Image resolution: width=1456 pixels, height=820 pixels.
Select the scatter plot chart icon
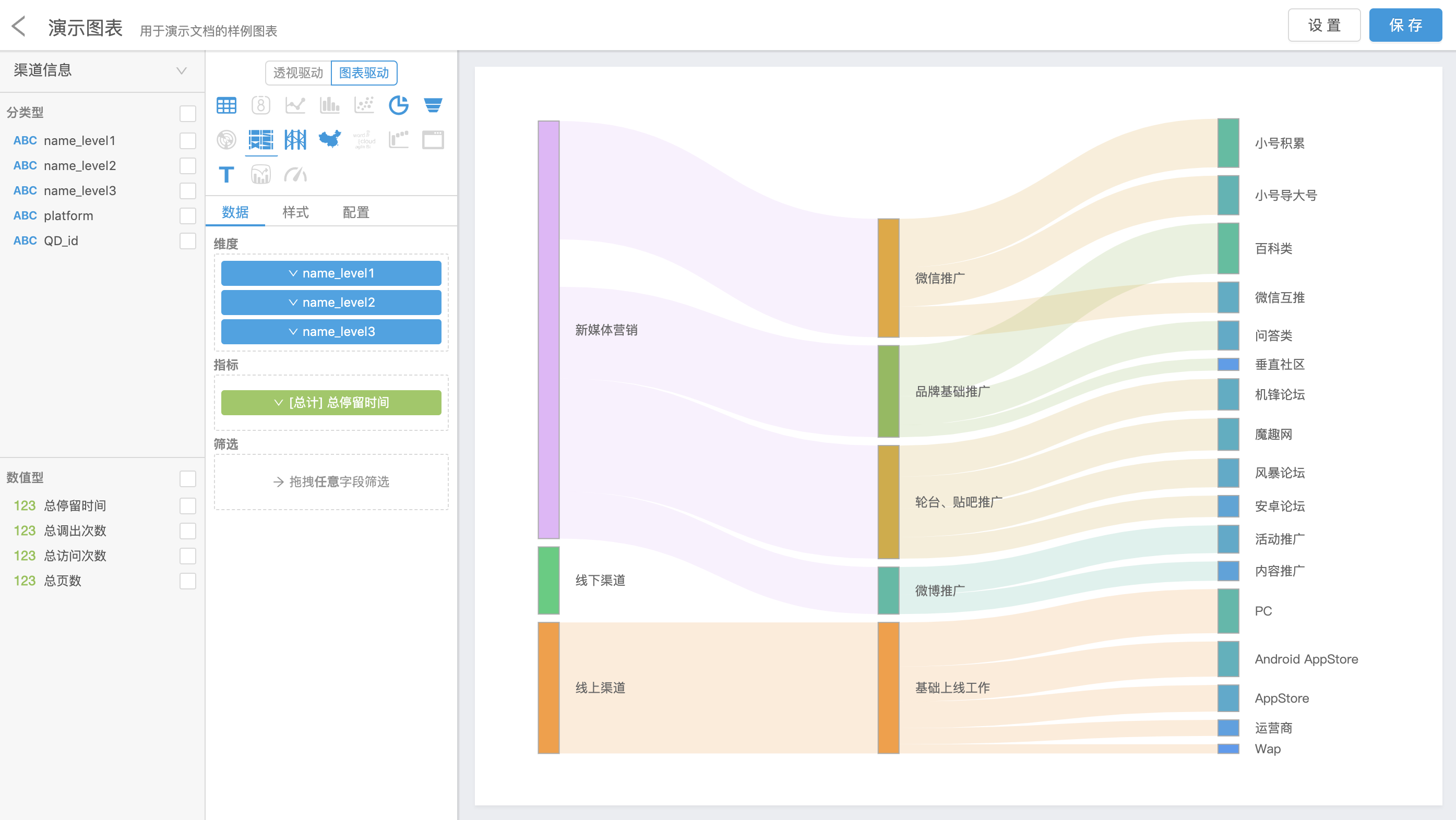point(364,105)
